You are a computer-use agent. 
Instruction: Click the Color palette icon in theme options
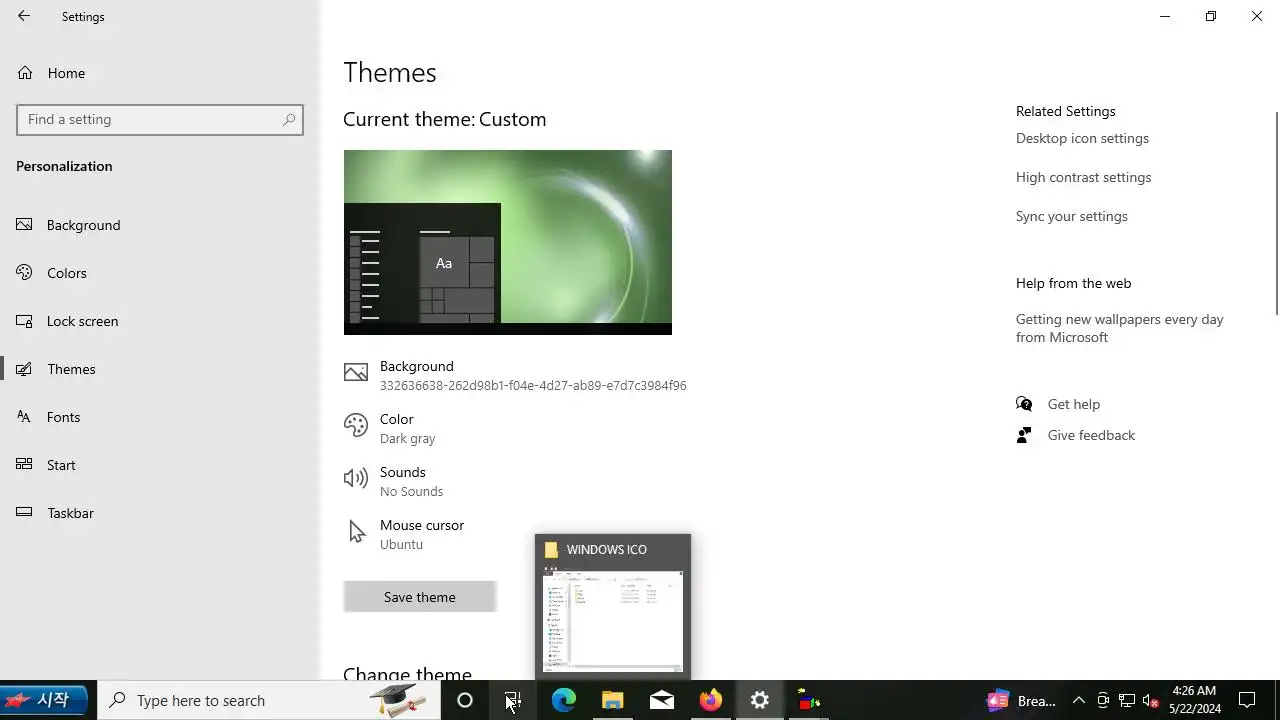(x=355, y=426)
